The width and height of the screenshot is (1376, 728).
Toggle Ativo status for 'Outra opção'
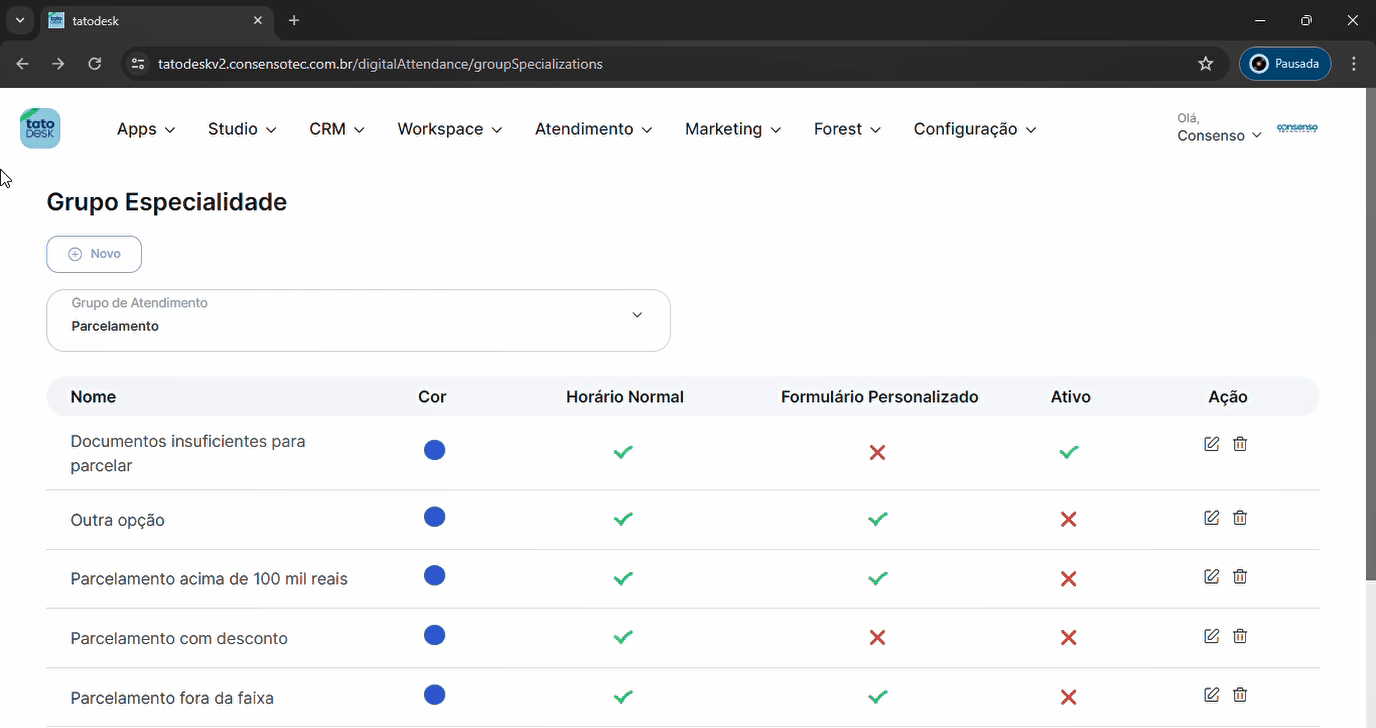tap(1068, 520)
